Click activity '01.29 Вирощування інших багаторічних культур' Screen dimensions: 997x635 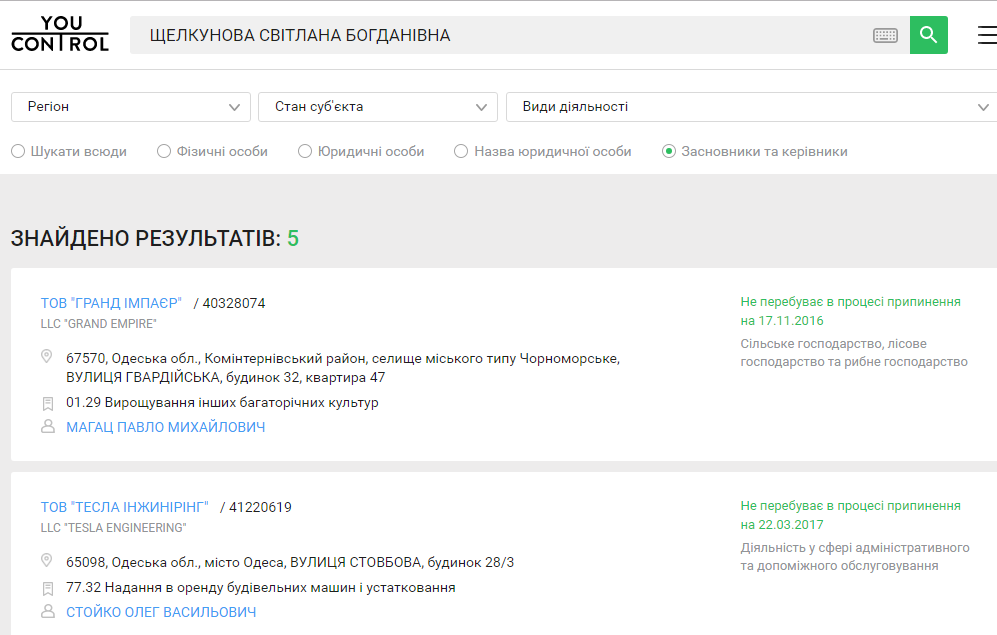(223, 402)
